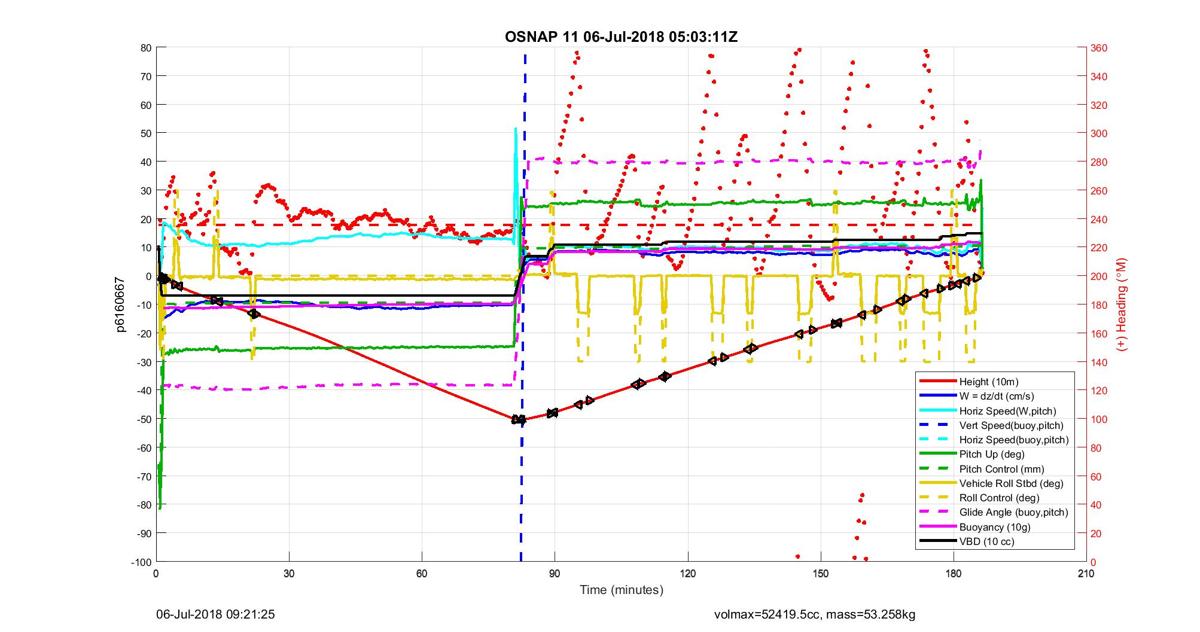Click left axis tick label "80"
This screenshot has width=1200, height=632.
click(145, 48)
